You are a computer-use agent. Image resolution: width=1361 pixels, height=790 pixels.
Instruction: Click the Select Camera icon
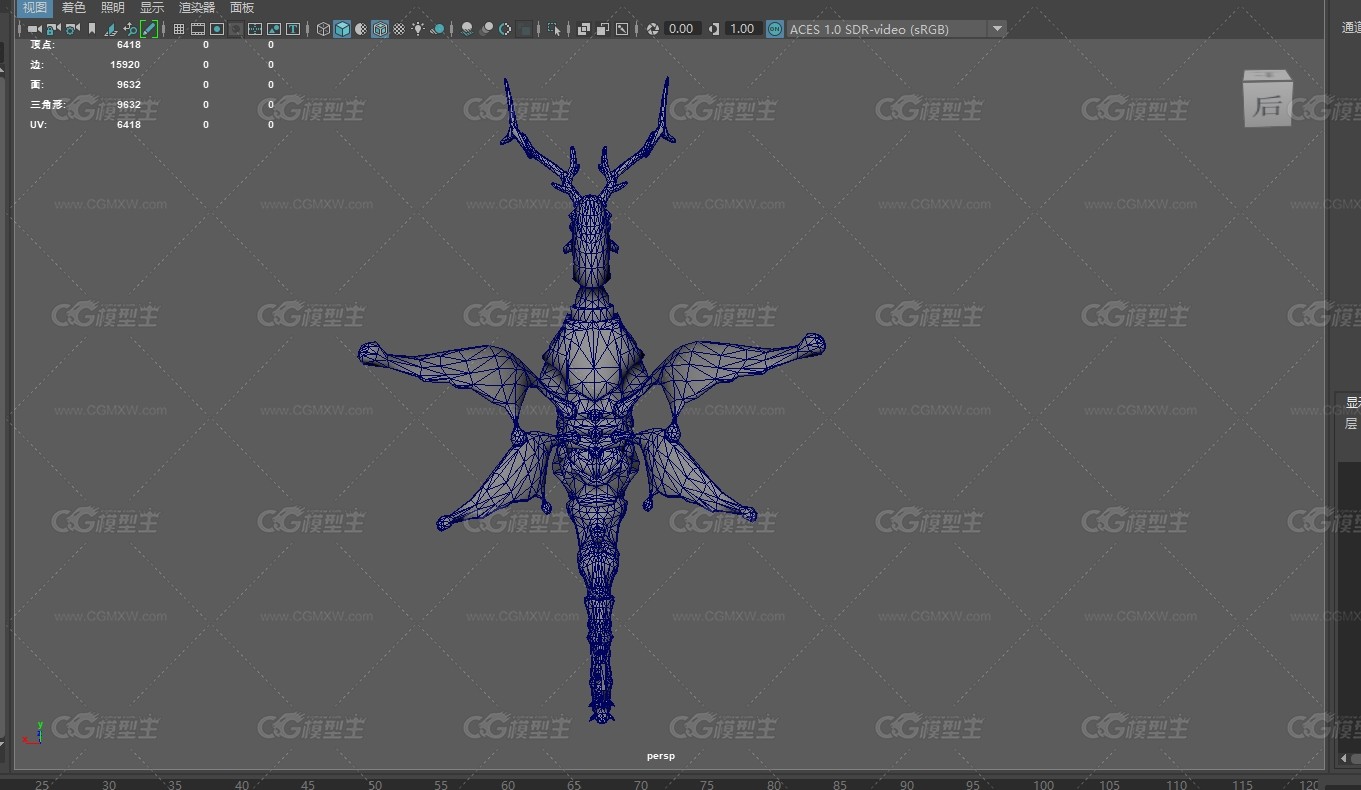click(34, 29)
